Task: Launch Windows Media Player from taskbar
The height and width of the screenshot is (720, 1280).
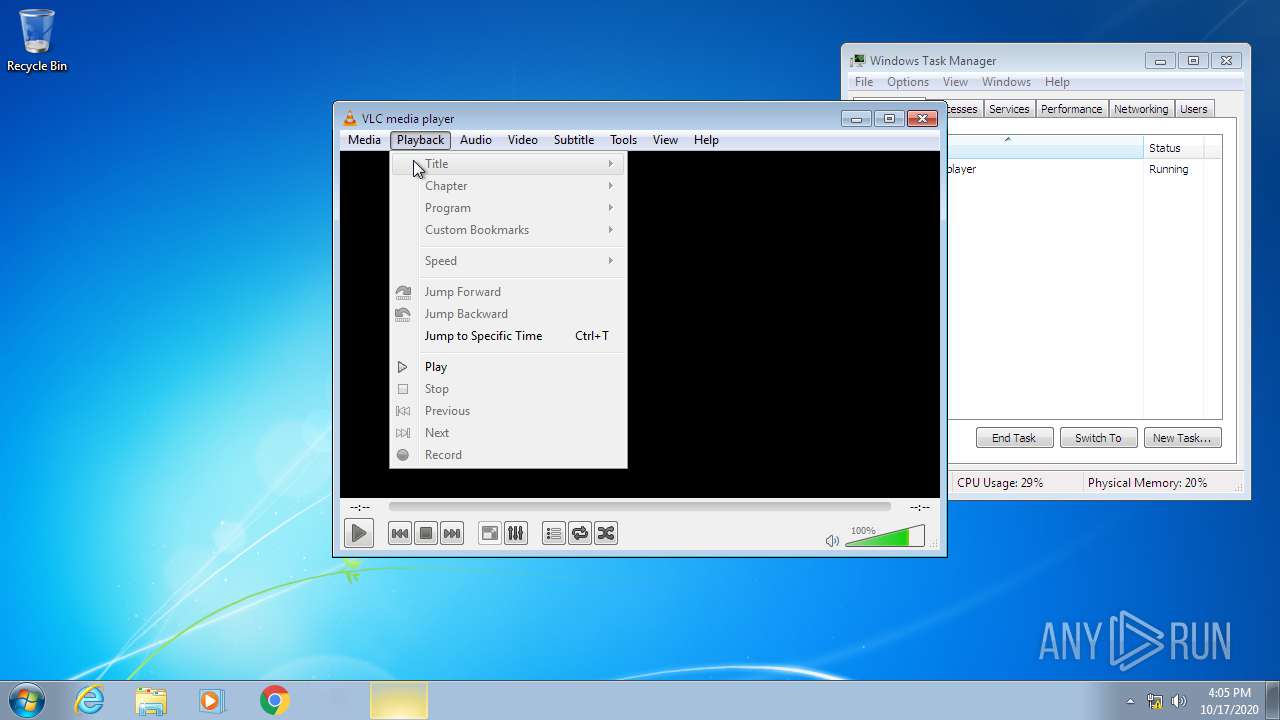Action: click(x=212, y=700)
